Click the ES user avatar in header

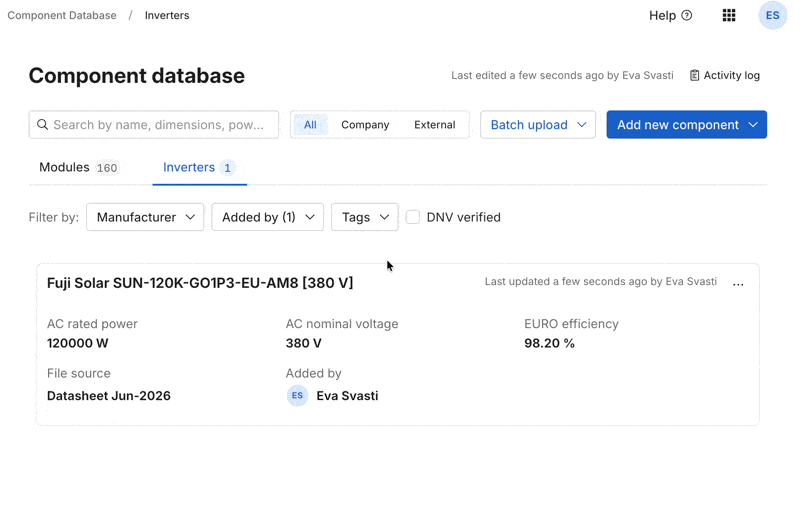(x=772, y=15)
